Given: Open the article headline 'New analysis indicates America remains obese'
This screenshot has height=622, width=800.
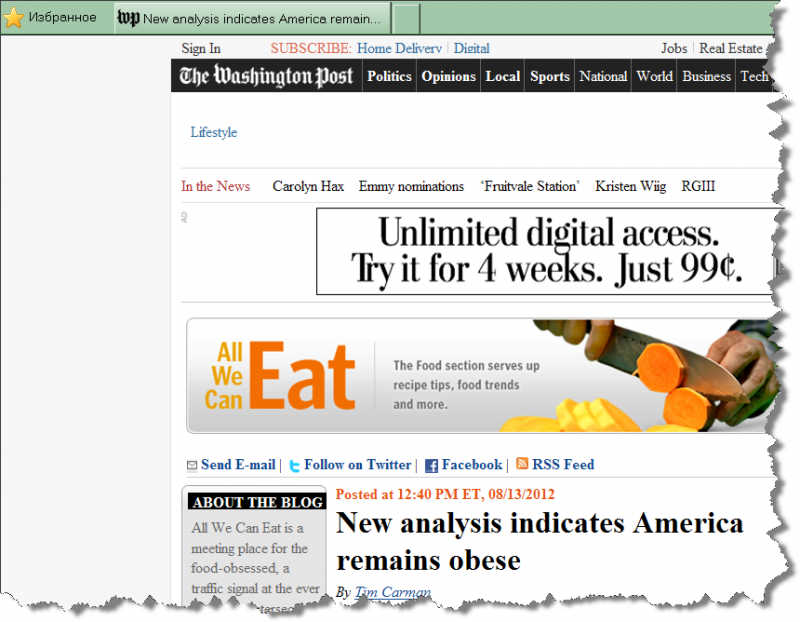Looking at the screenshot, I should click(x=540, y=542).
